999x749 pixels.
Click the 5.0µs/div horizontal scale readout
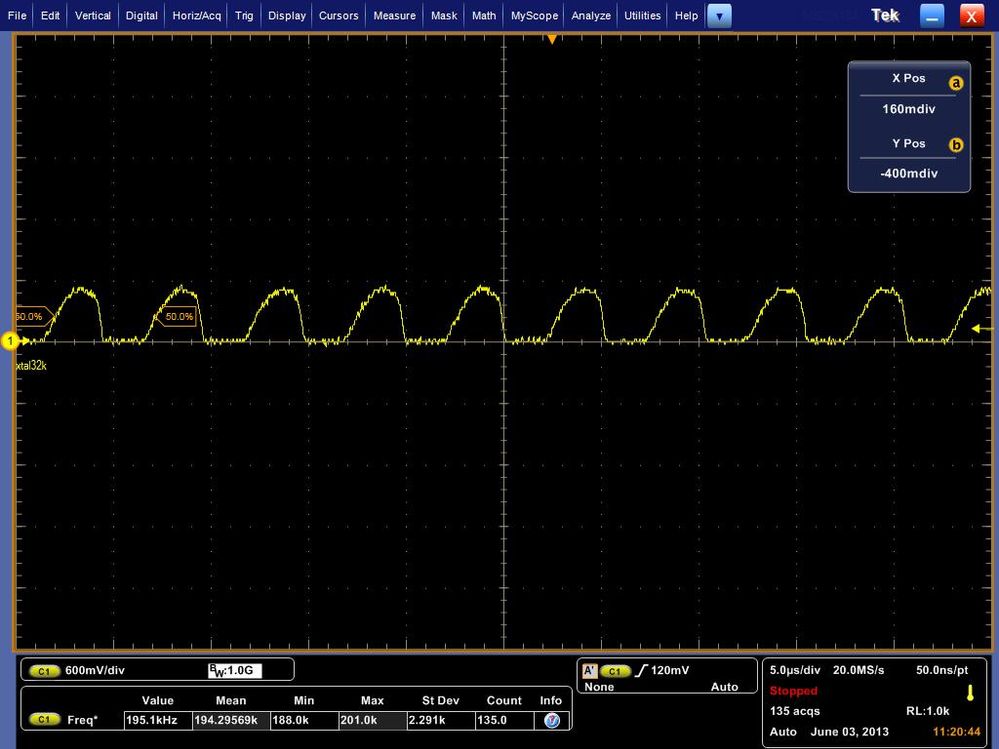click(795, 670)
